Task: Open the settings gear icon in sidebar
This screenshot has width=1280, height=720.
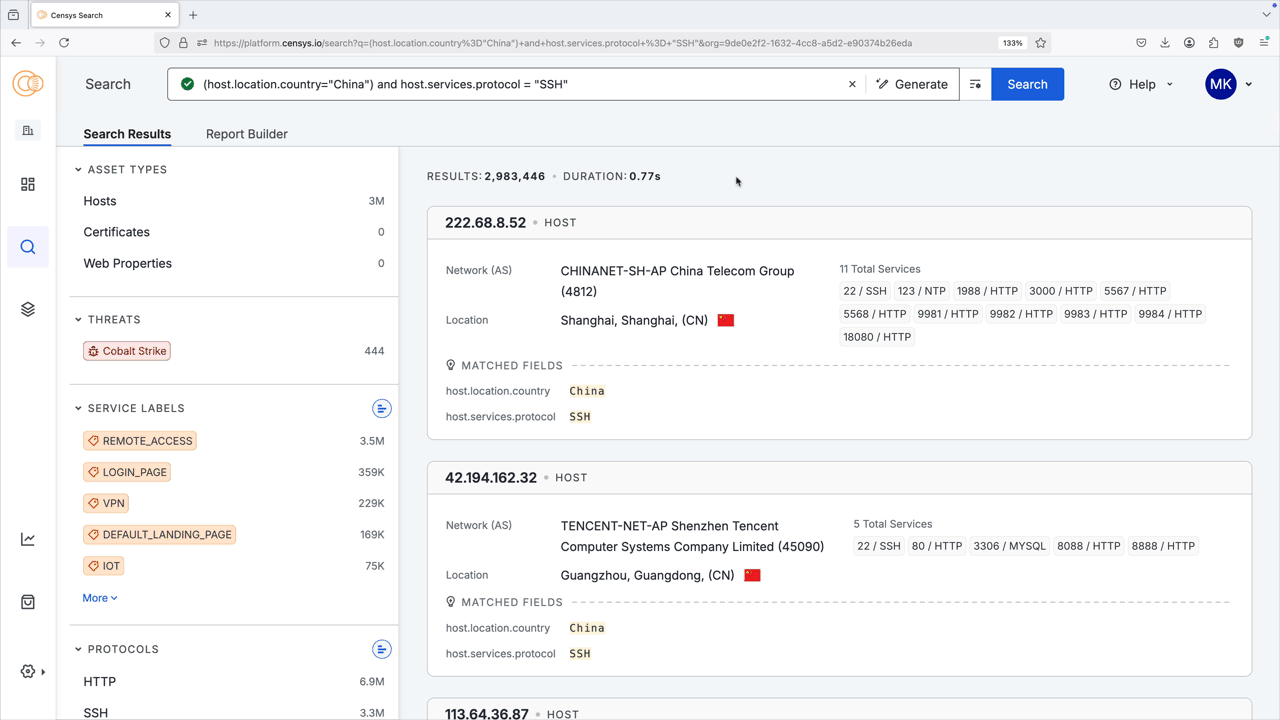Action: (x=28, y=672)
